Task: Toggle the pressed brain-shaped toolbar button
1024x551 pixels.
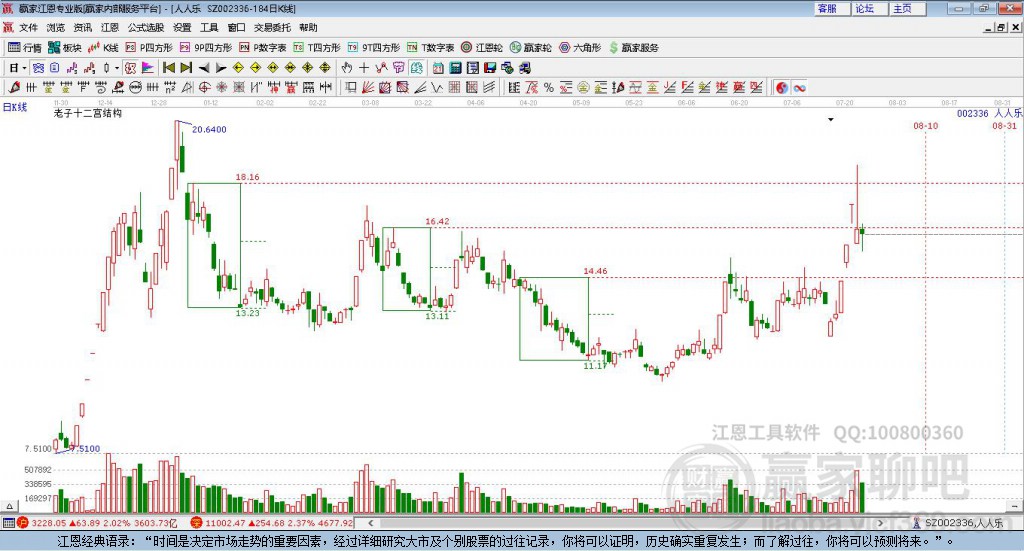Action: pyautogui.click(x=416, y=68)
